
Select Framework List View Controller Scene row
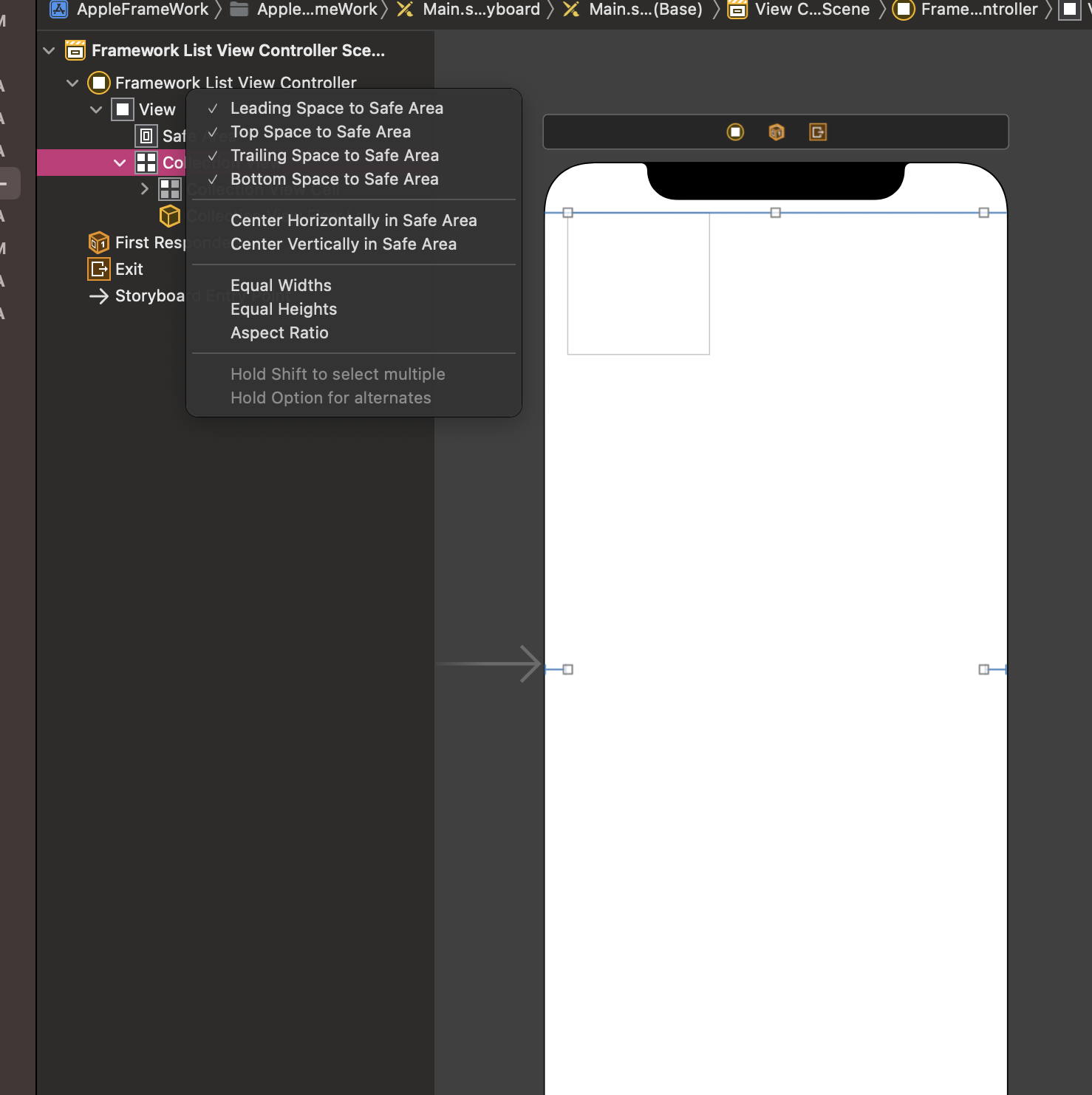click(236, 50)
